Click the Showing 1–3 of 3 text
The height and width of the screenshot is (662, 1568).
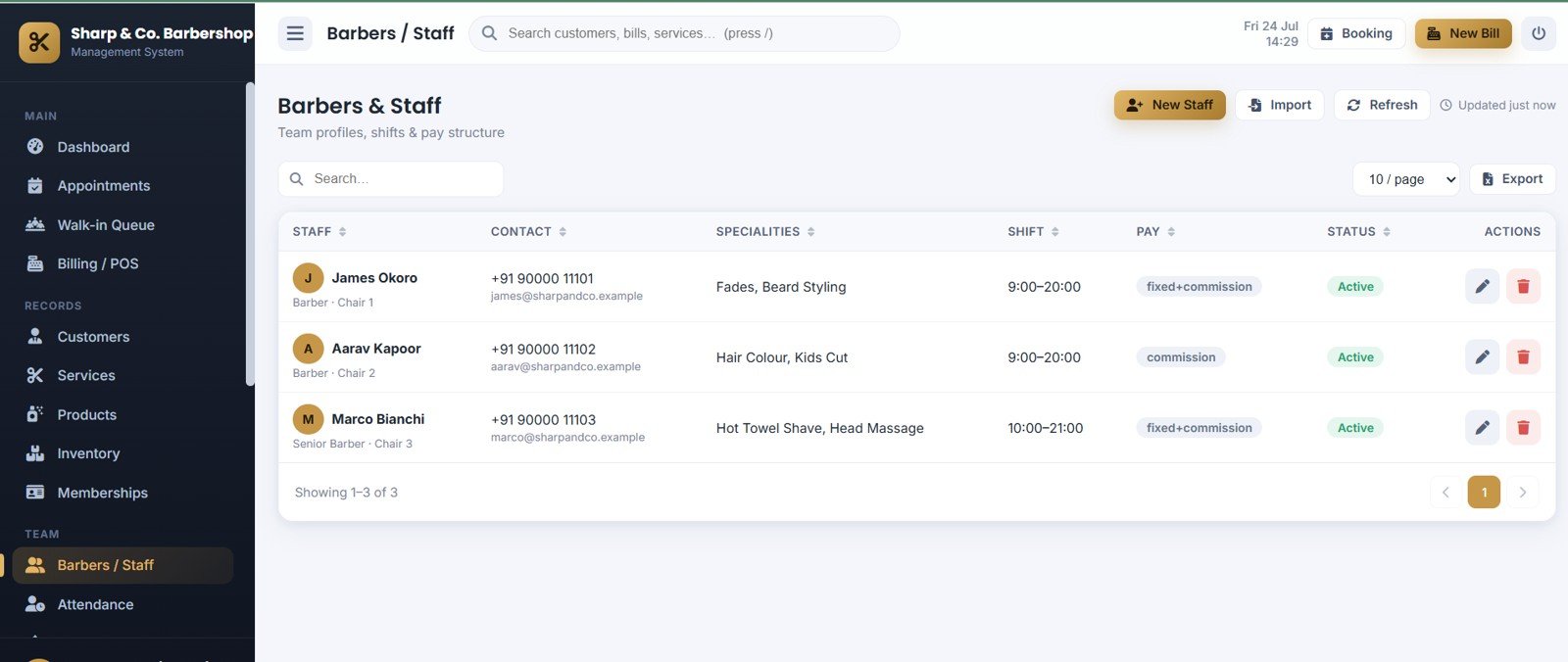(346, 493)
